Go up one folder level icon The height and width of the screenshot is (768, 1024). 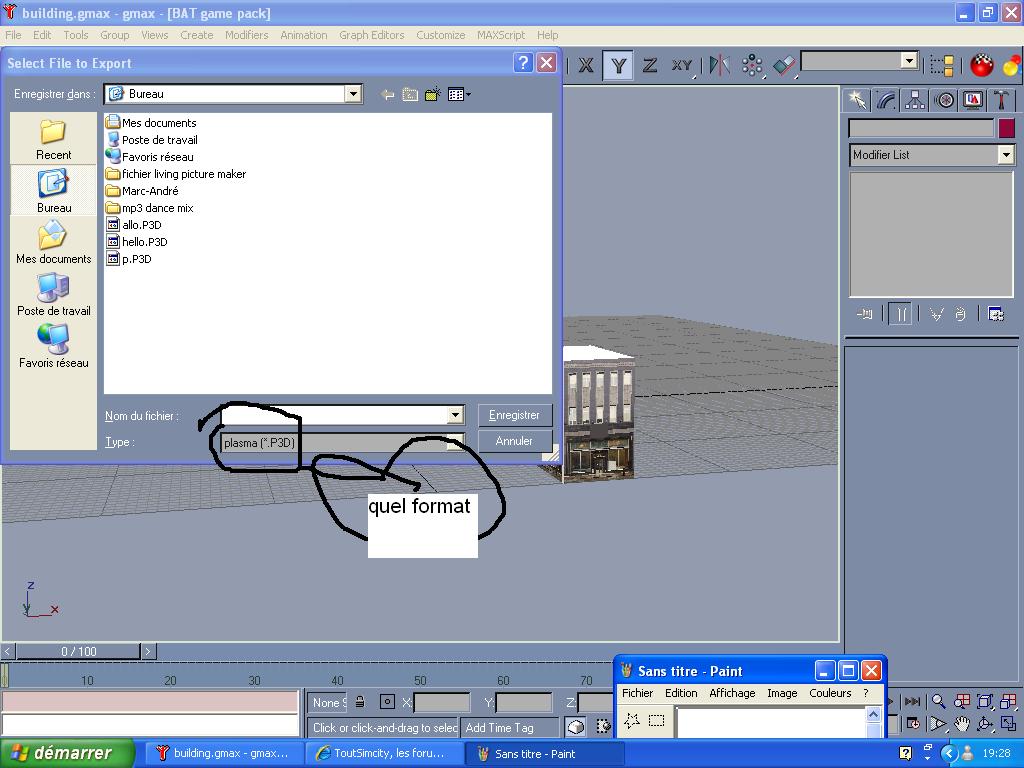coord(410,94)
